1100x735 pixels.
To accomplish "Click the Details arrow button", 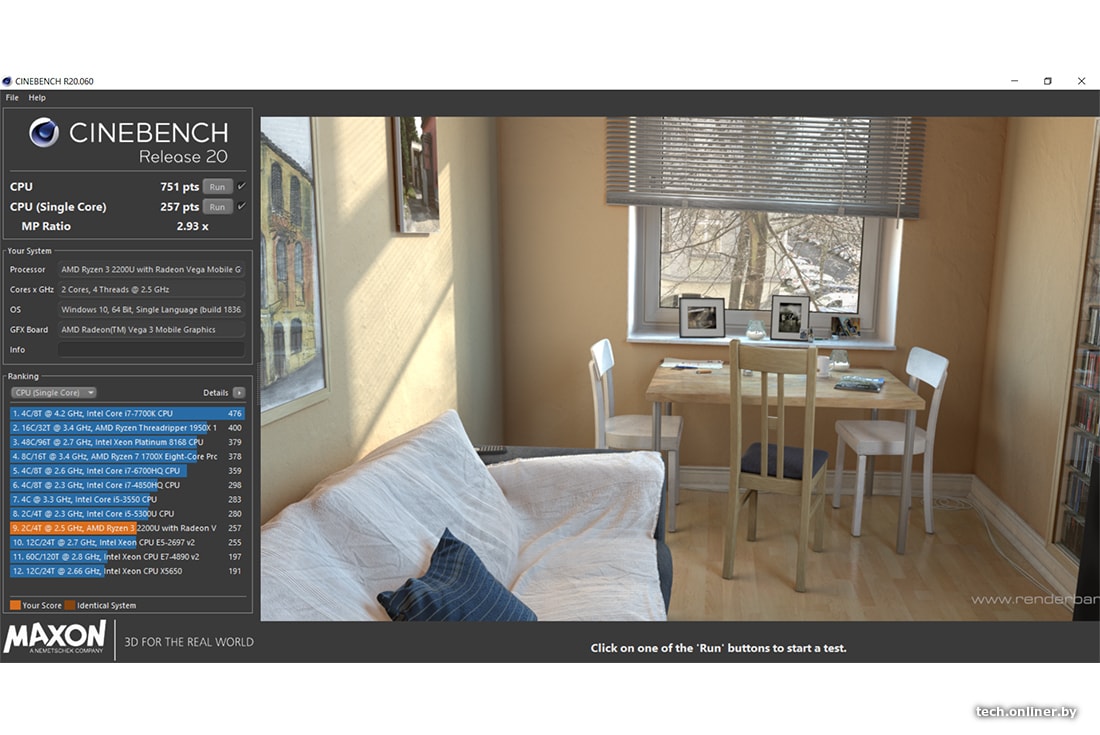I will [x=239, y=393].
